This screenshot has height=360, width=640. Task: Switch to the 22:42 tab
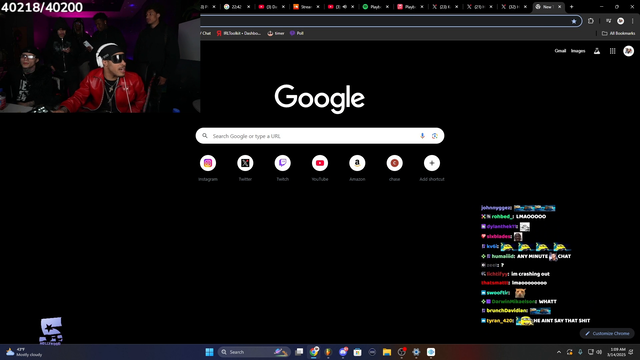click(x=237, y=7)
